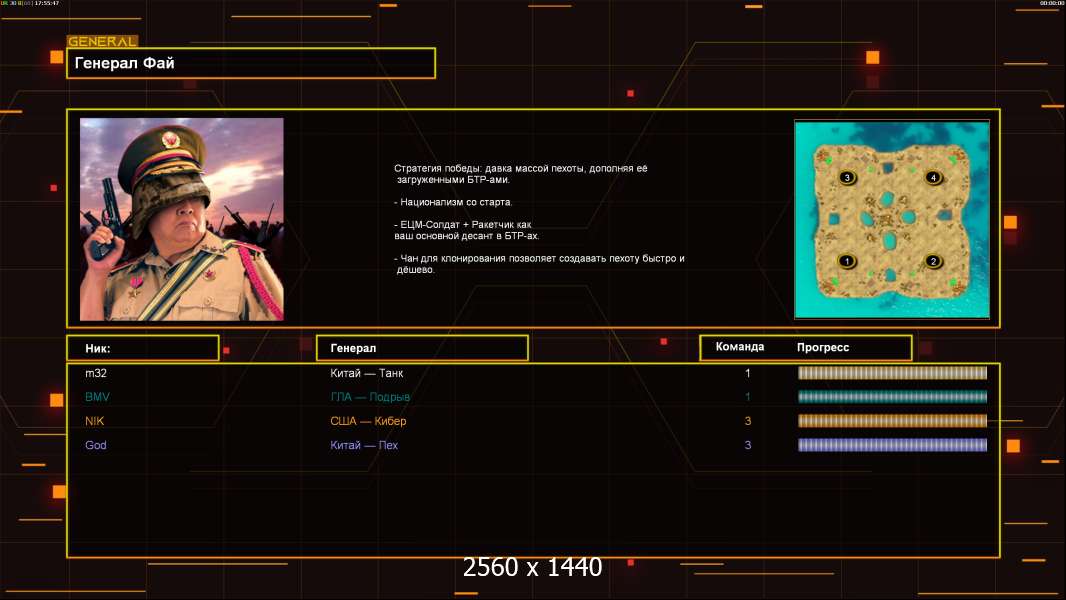Click the Китай — Пех general entry
The image size is (1066, 600).
pyautogui.click(x=364, y=445)
